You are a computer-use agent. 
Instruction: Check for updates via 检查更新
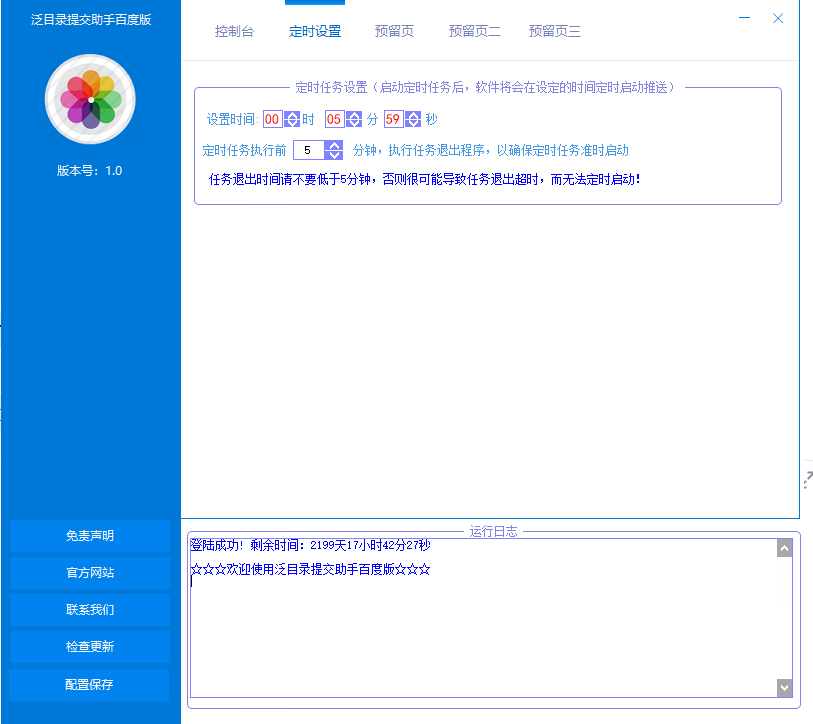coord(90,647)
